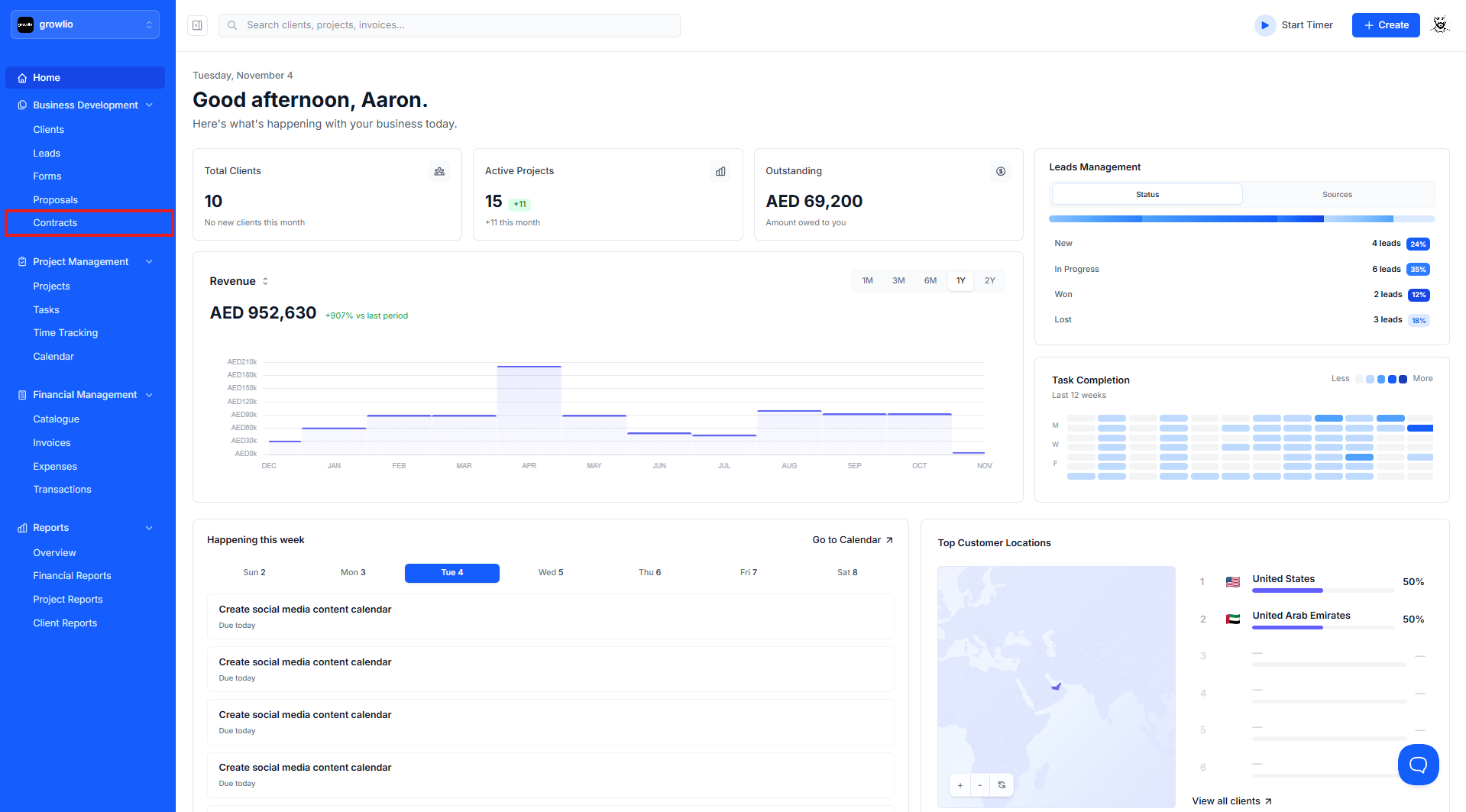Open the growlio workspace switcher
The width and height of the screenshot is (1466, 812).
tap(86, 24)
